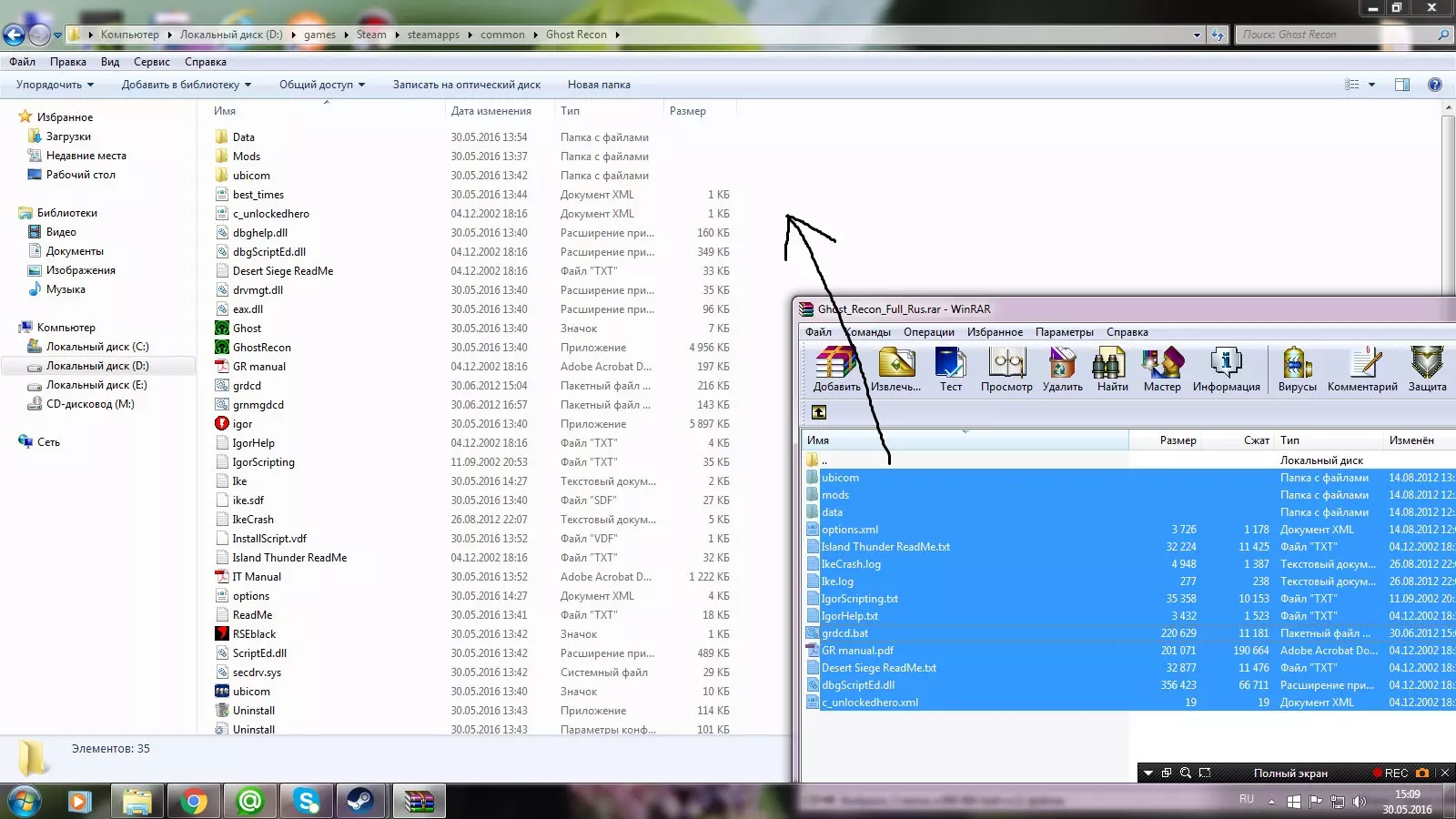The height and width of the screenshot is (819, 1456).
Task: Click the Ghost Recon search field
Action: (1338, 35)
